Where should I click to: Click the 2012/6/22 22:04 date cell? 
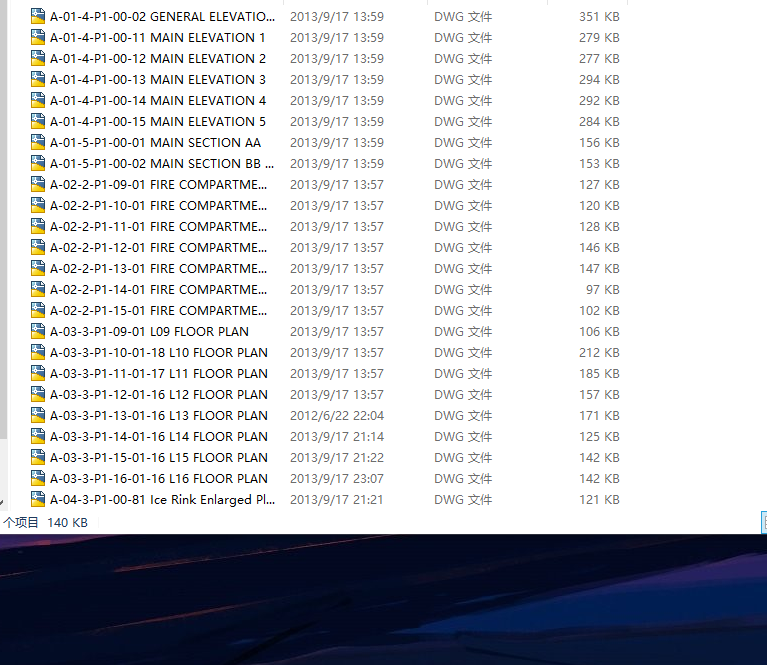pyautogui.click(x=337, y=416)
